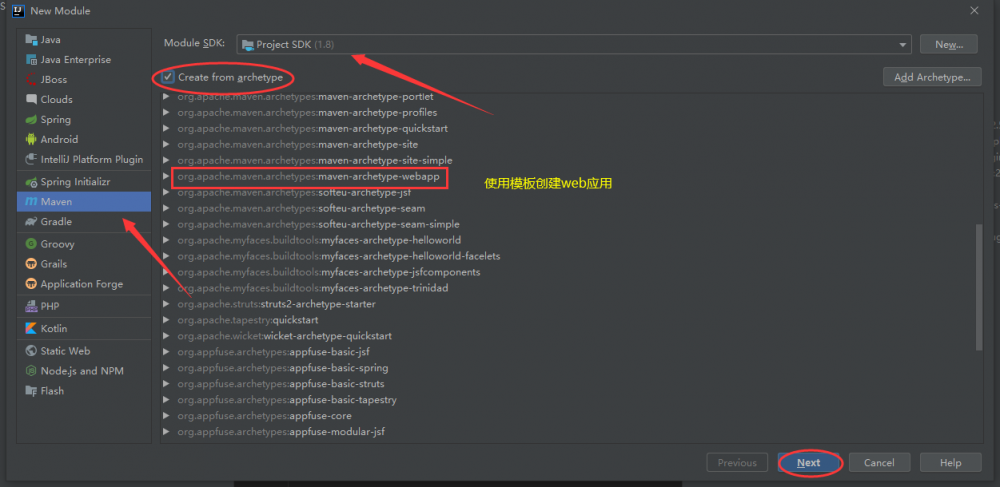Select appfuse-modular-jsf archetype
Image resolution: width=1000 pixels, height=487 pixels.
(281, 432)
